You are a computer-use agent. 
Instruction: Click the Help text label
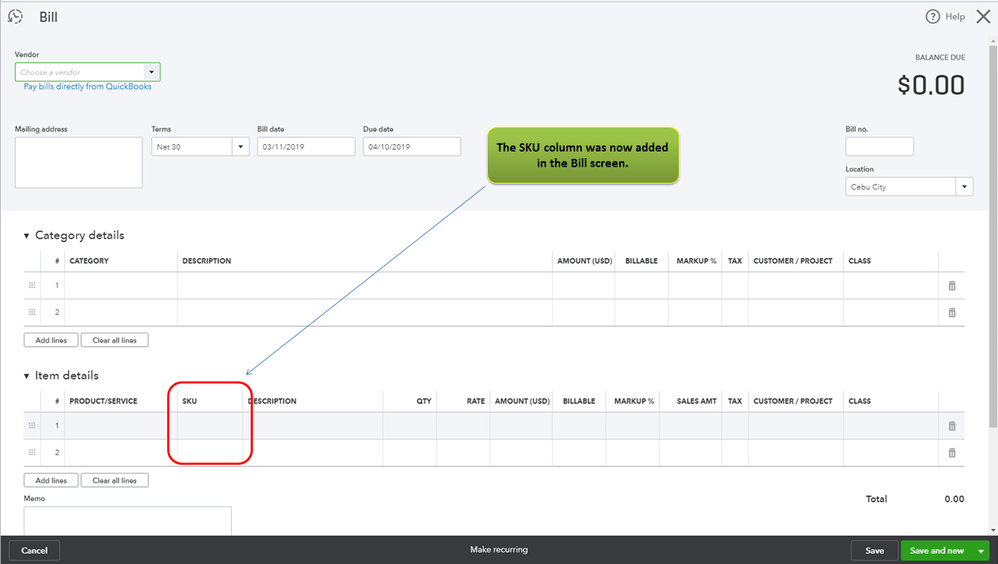pyautogui.click(x=955, y=17)
